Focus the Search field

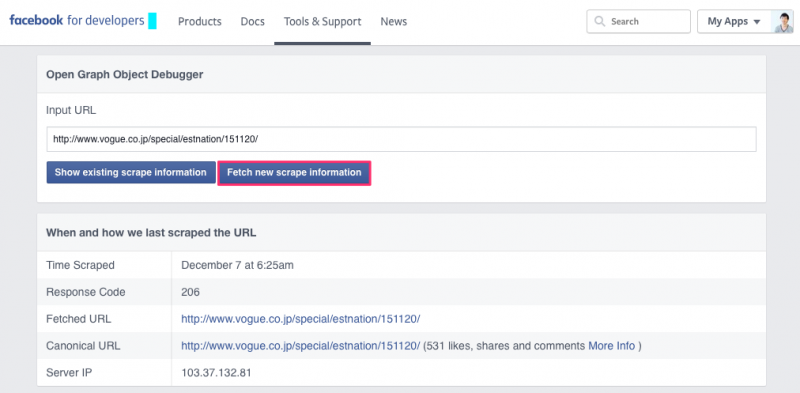[638, 21]
